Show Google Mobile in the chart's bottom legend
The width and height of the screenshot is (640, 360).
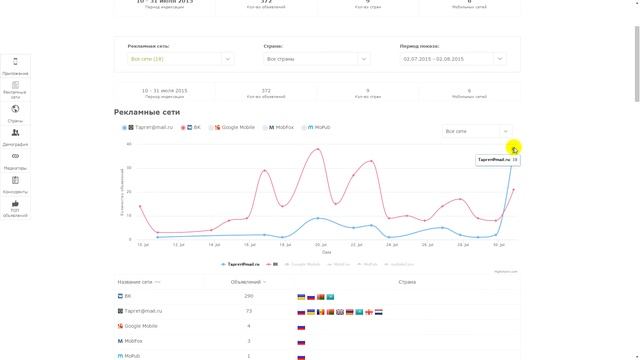(x=302, y=264)
